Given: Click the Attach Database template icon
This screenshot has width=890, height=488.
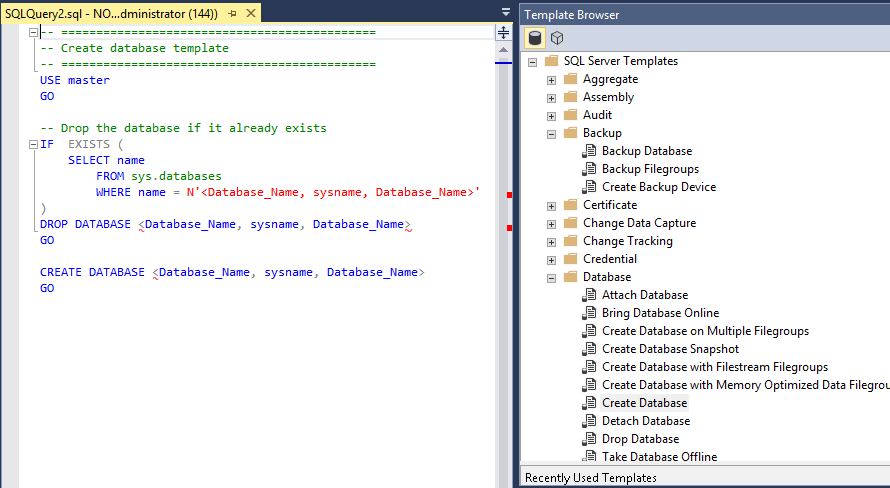Looking at the screenshot, I should (x=589, y=295).
